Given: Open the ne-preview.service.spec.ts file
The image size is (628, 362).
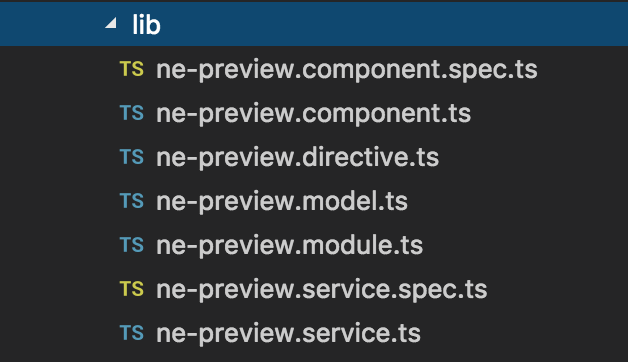Looking at the screenshot, I should tap(321, 290).
